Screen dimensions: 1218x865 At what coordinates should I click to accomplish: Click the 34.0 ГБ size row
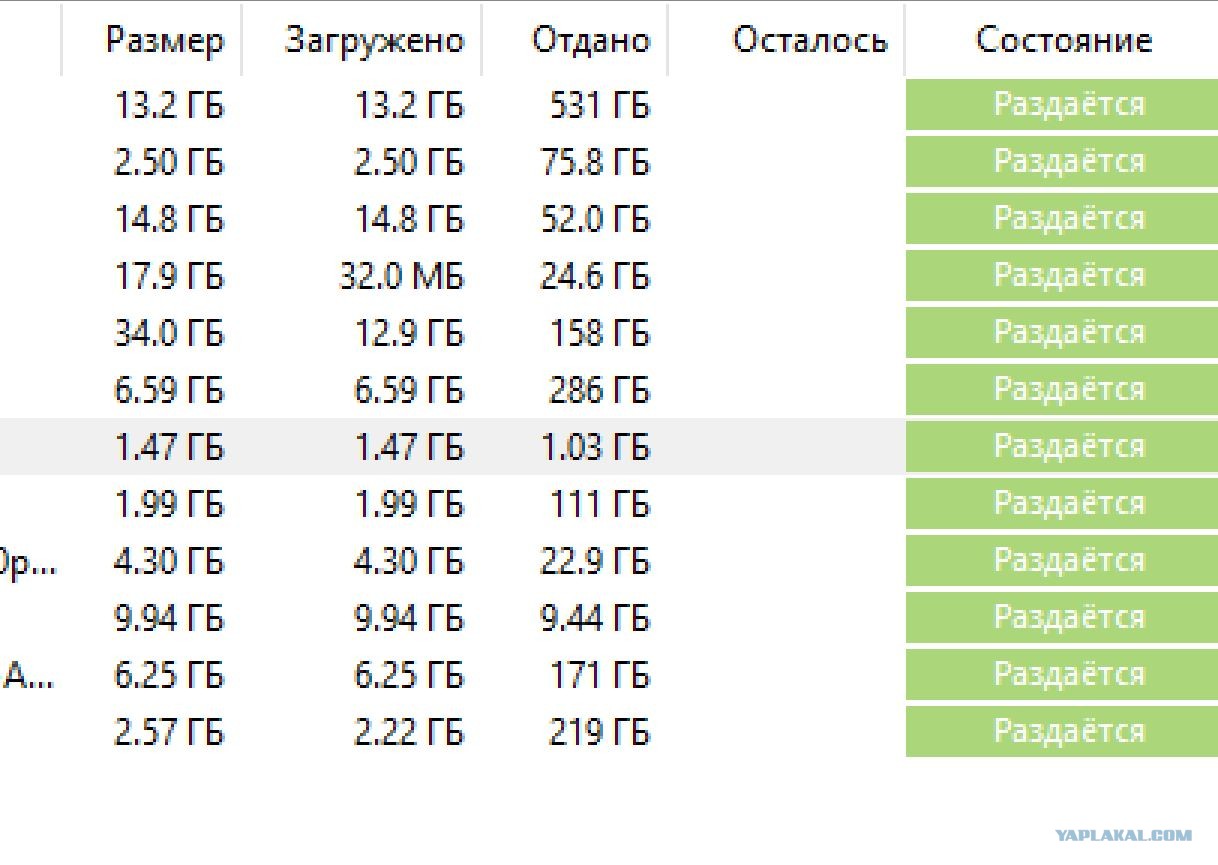pos(609,333)
